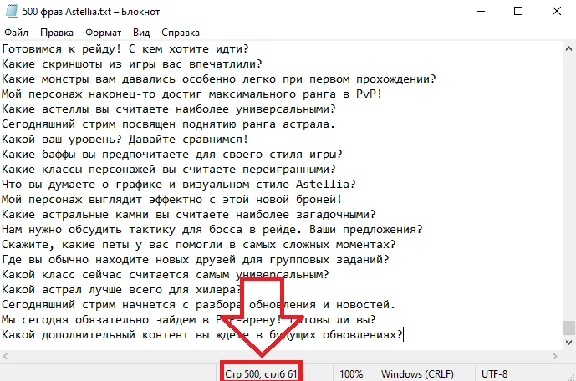Open the Формат menu
Viewport: 576px width, 381px height.
[x=103, y=33]
